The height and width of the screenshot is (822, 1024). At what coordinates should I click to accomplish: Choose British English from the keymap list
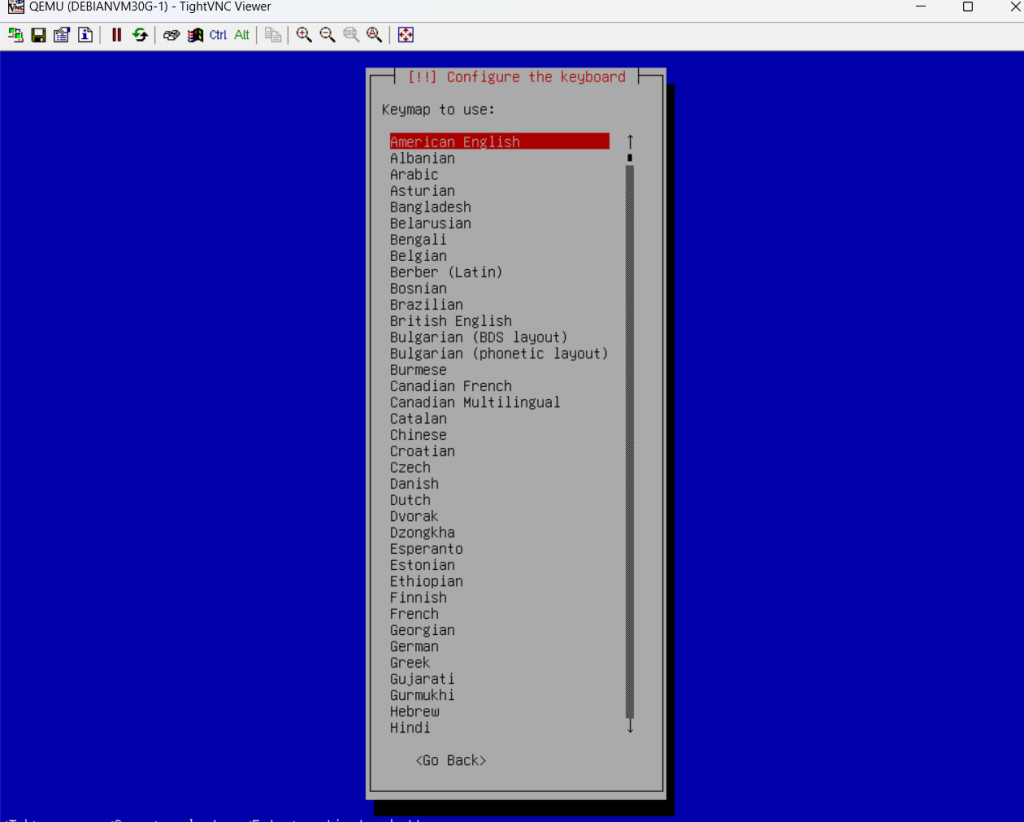tap(450, 321)
